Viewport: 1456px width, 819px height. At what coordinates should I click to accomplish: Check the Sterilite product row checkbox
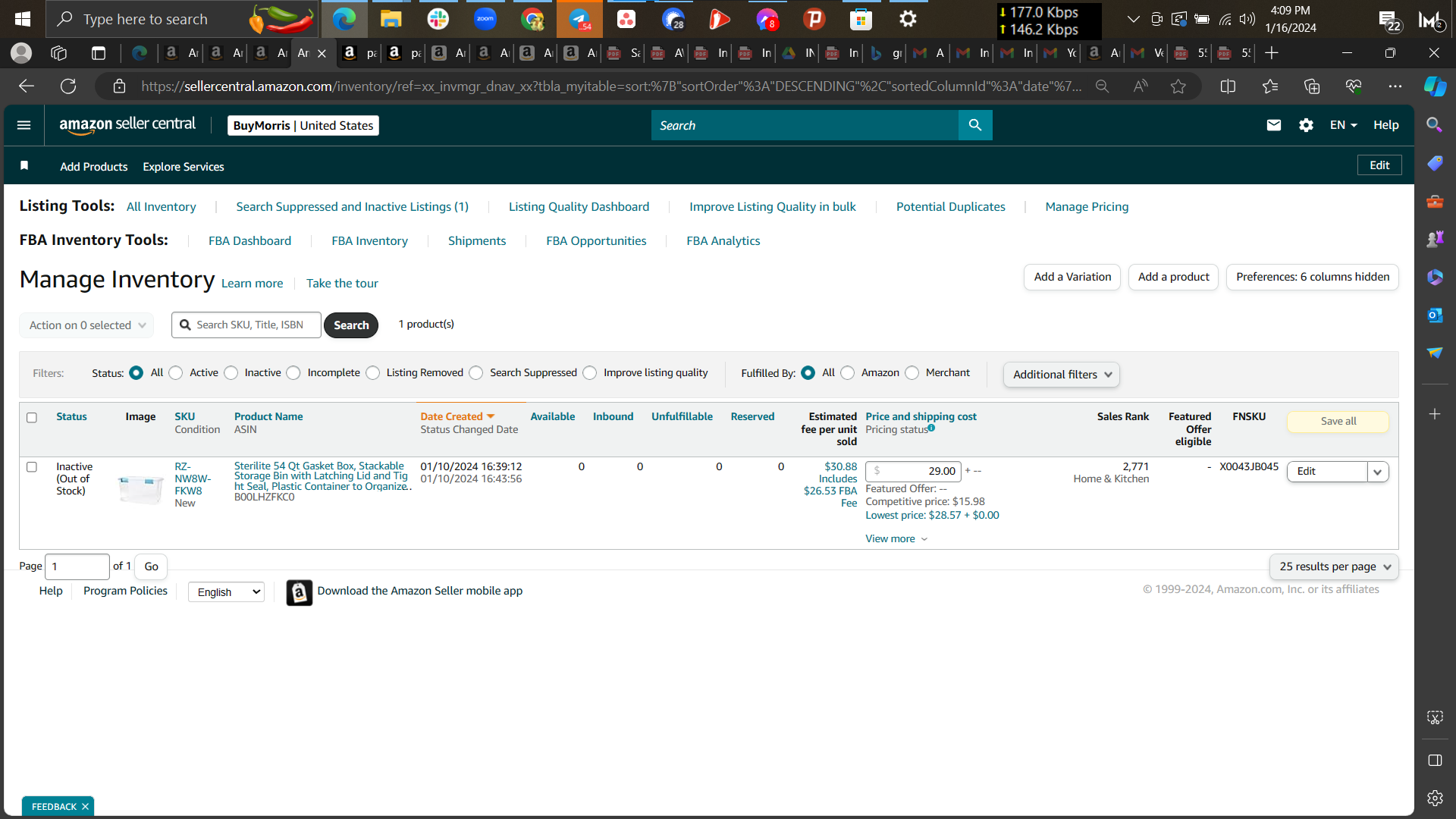(x=32, y=467)
